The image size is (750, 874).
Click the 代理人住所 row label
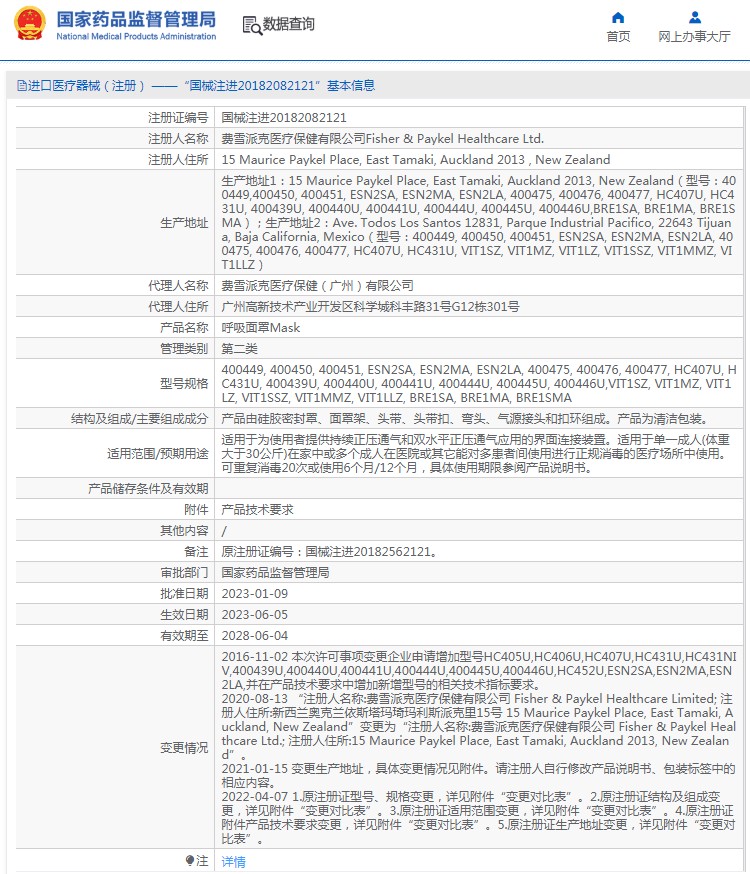pos(178,307)
